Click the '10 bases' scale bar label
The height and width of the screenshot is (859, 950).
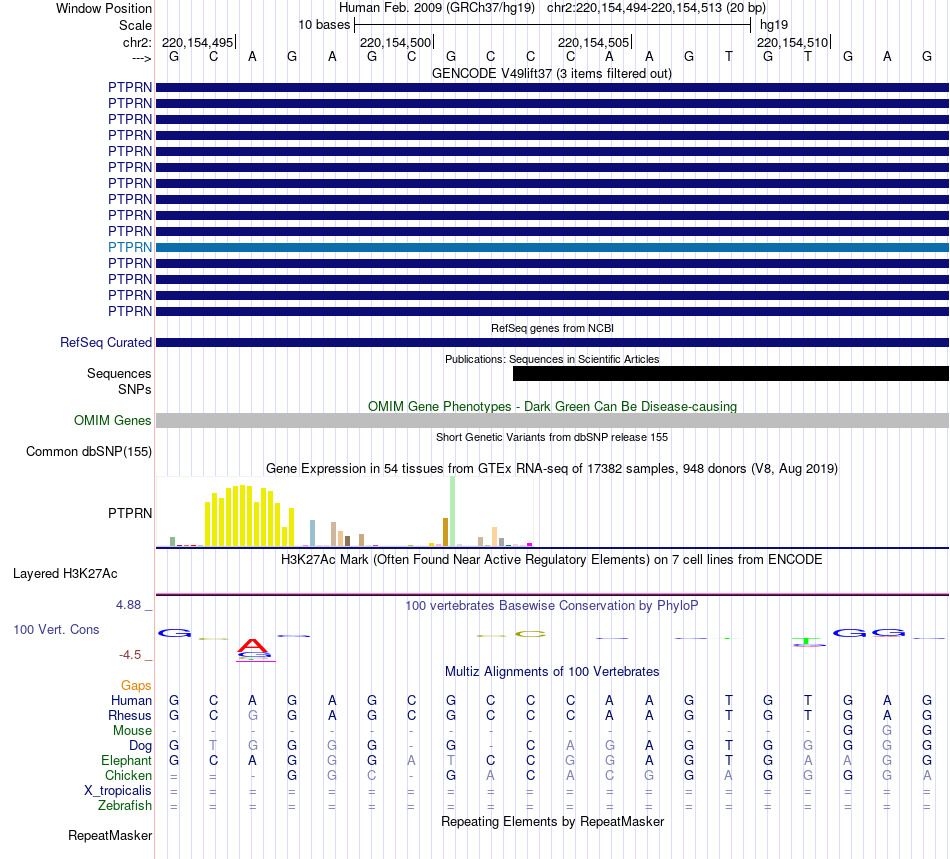324,25
